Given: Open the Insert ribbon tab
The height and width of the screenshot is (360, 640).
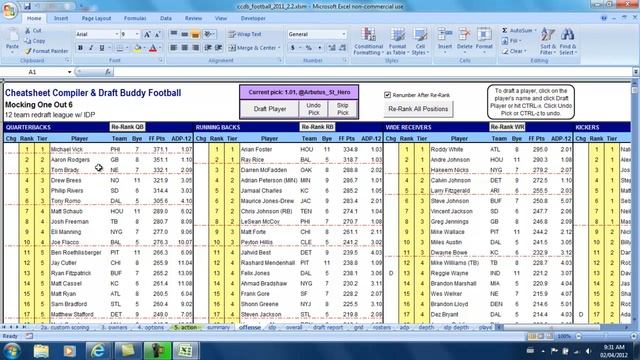Looking at the screenshot, I should 61,18.
